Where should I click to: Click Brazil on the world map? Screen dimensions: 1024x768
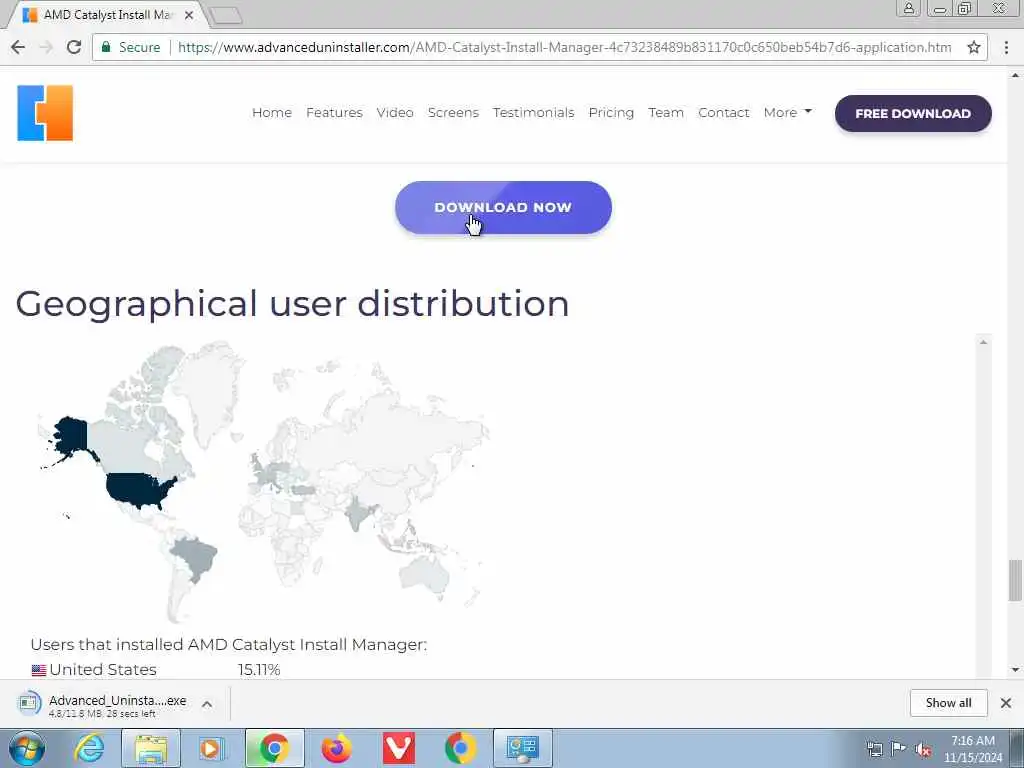195,558
